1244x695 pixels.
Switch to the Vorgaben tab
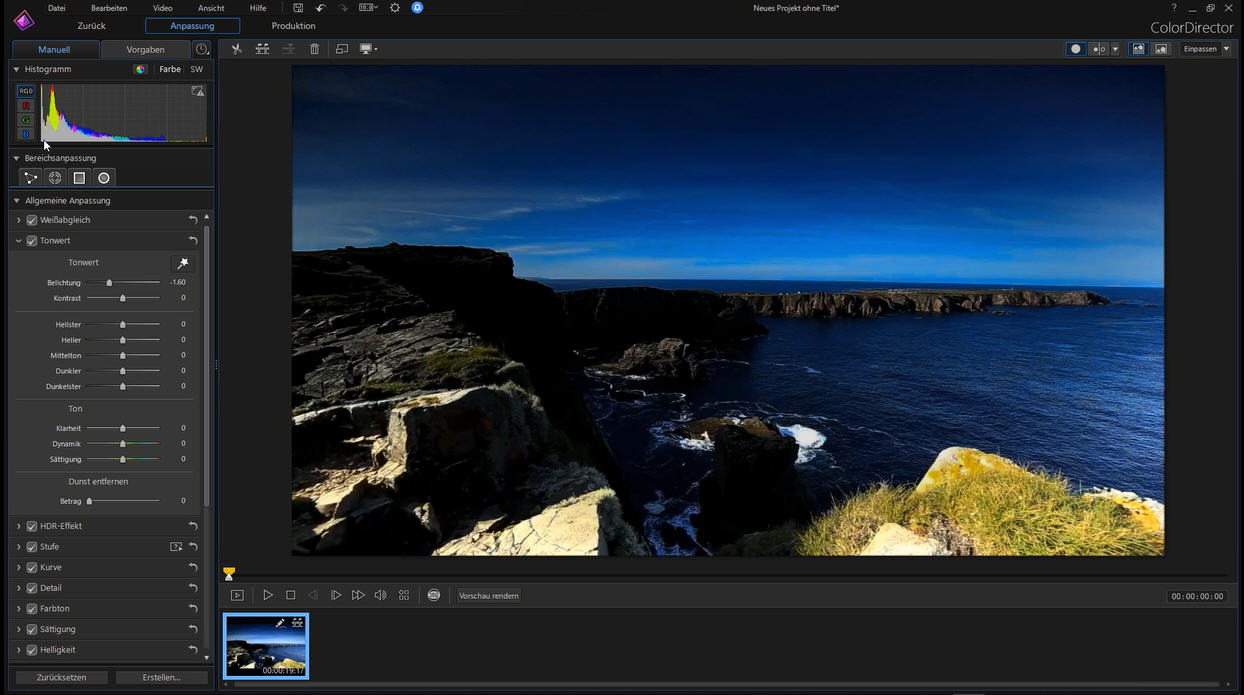(145, 50)
